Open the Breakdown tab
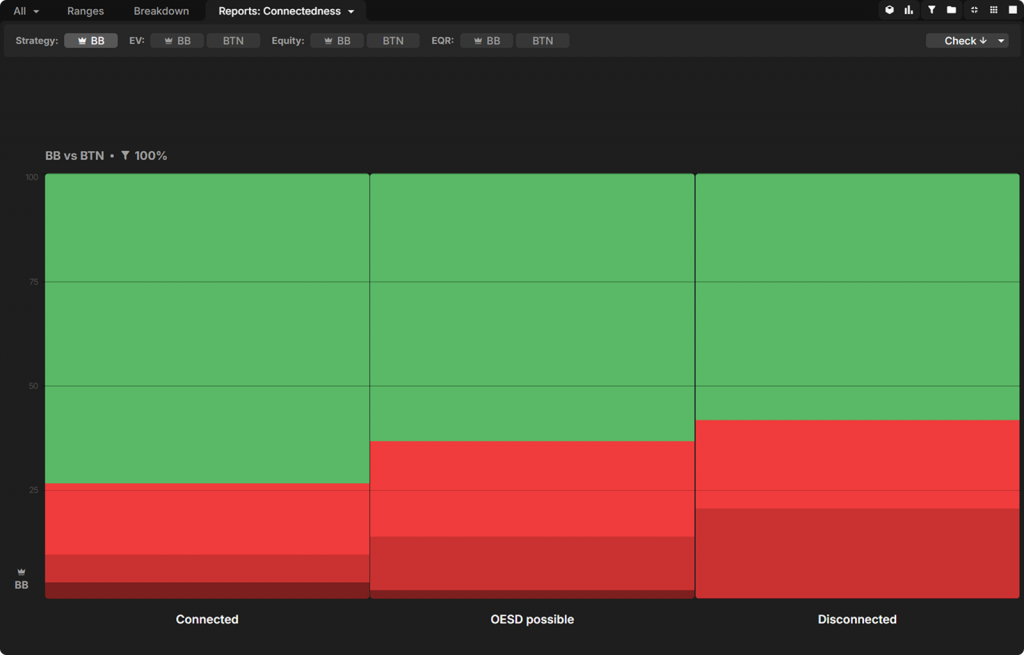 tap(161, 11)
